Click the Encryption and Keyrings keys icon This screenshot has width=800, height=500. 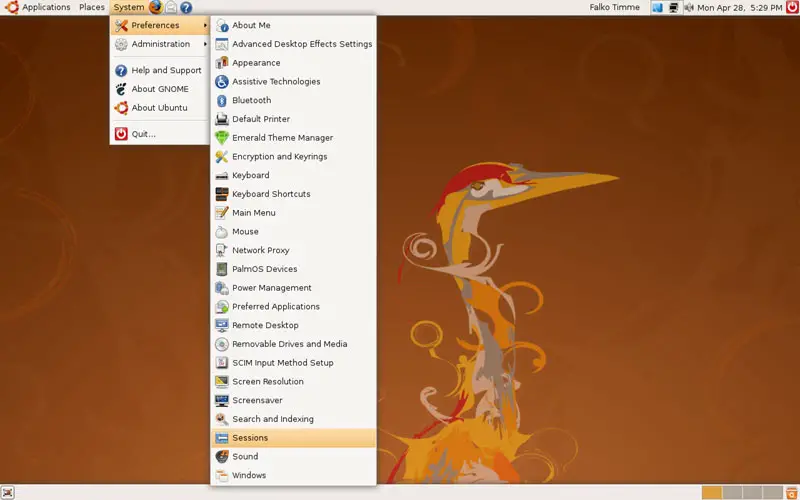click(x=222, y=157)
